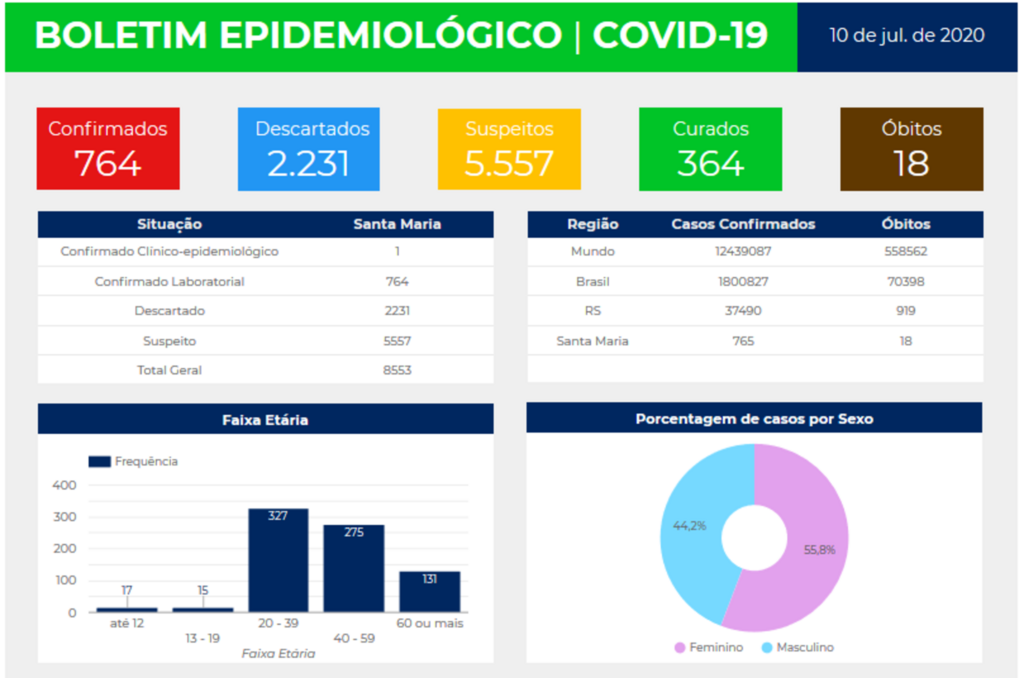1024x678 pixels.
Task: Select the green Curados 364 card
Action: (710, 149)
